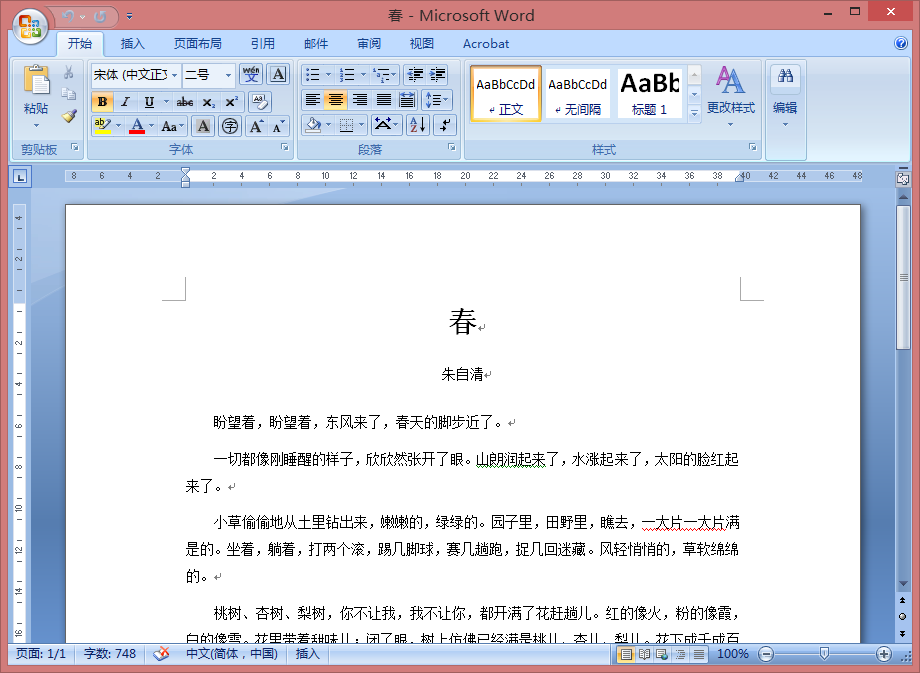Screen dimensions: 920x673
Task: Toggle Underline formatting
Action: [x=149, y=102]
